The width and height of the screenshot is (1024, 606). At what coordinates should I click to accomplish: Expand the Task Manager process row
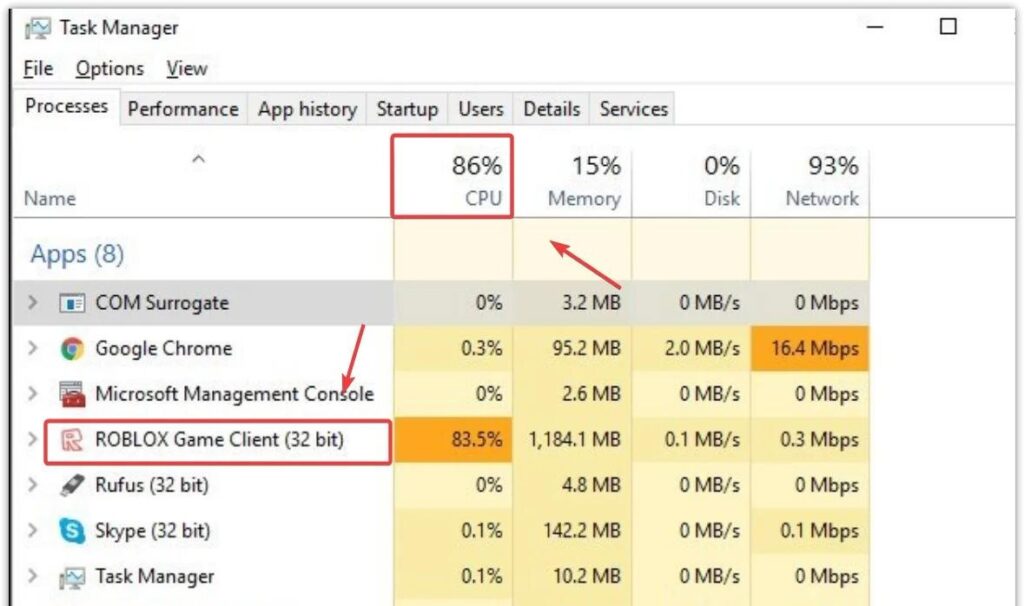(33, 577)
